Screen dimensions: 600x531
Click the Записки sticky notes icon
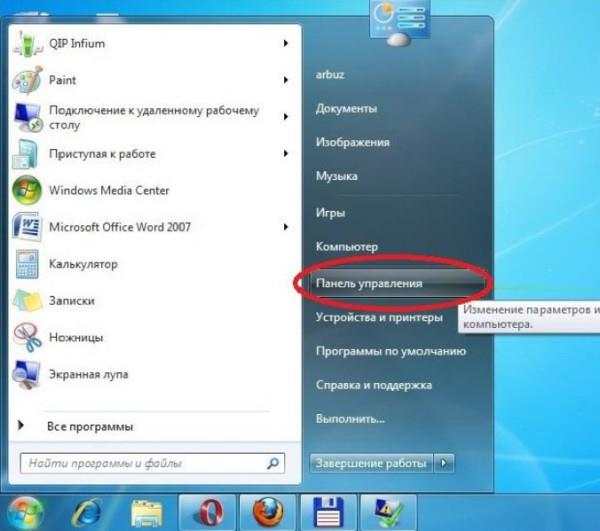coord(27,301)
